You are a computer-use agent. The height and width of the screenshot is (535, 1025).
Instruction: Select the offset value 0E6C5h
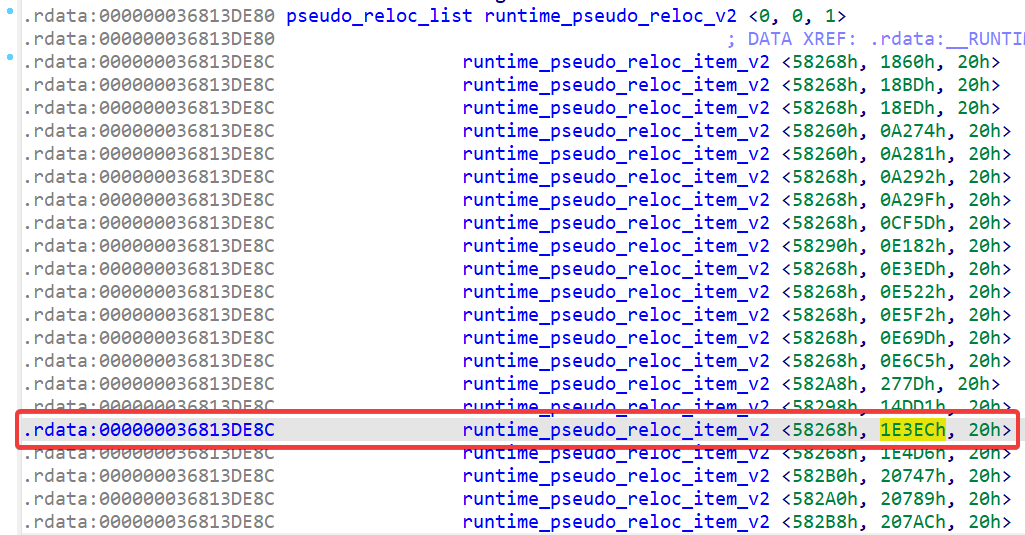[x=913, y=361]
